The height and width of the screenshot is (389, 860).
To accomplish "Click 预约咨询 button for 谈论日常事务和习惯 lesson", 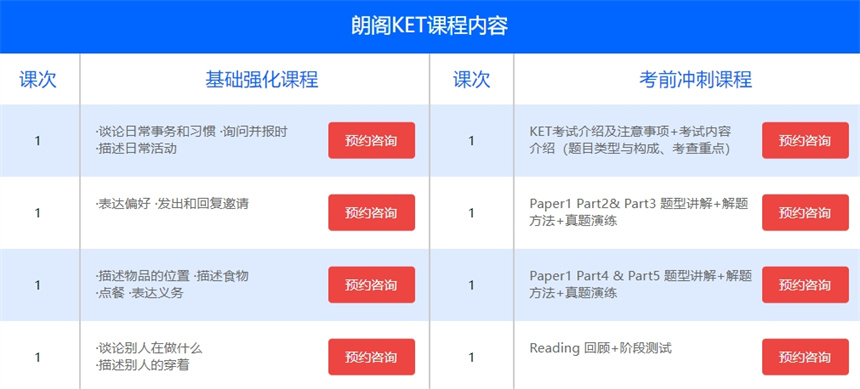I will (x=371, y=140).
